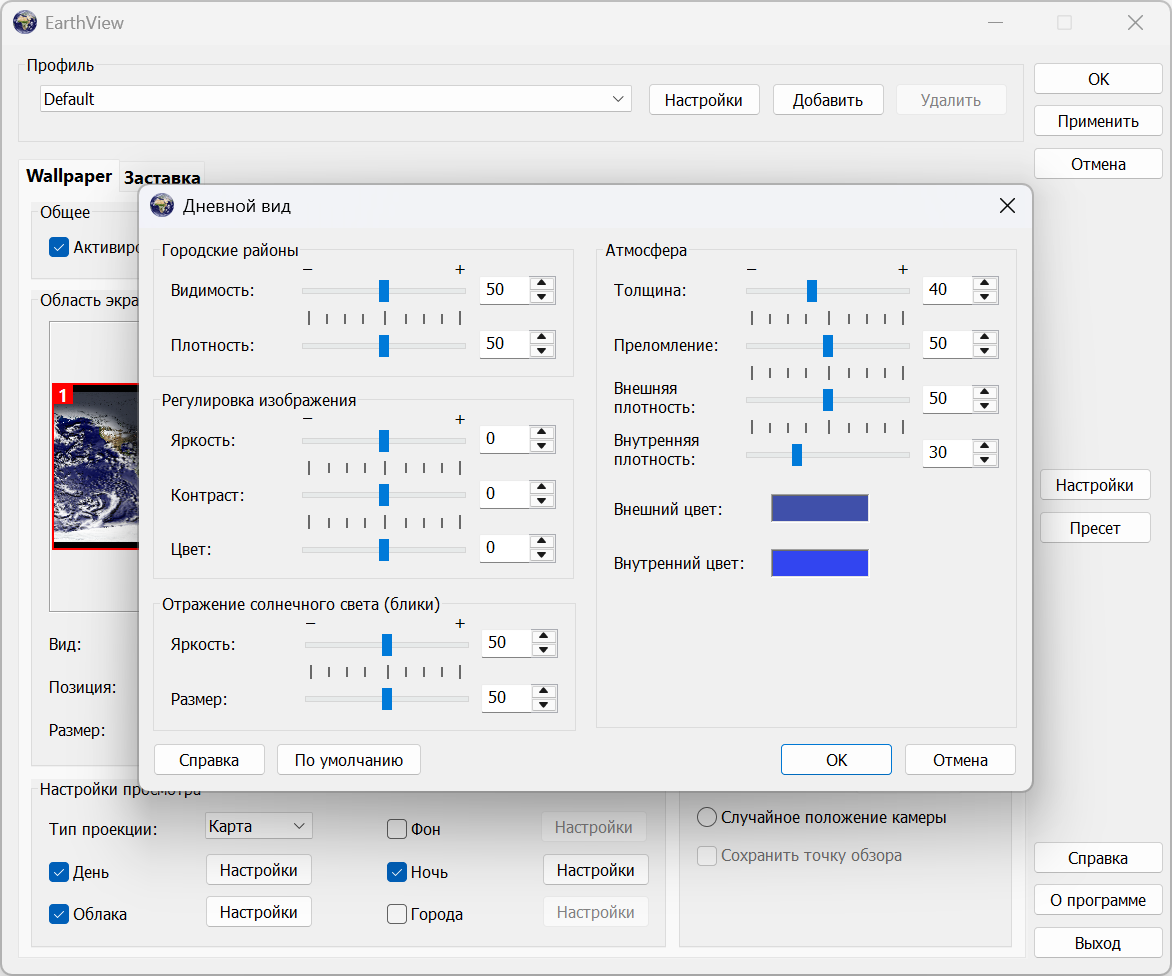Open the Тип проекции Карта dropdown
Screen dimensions: 1172x976
point(259,826)
